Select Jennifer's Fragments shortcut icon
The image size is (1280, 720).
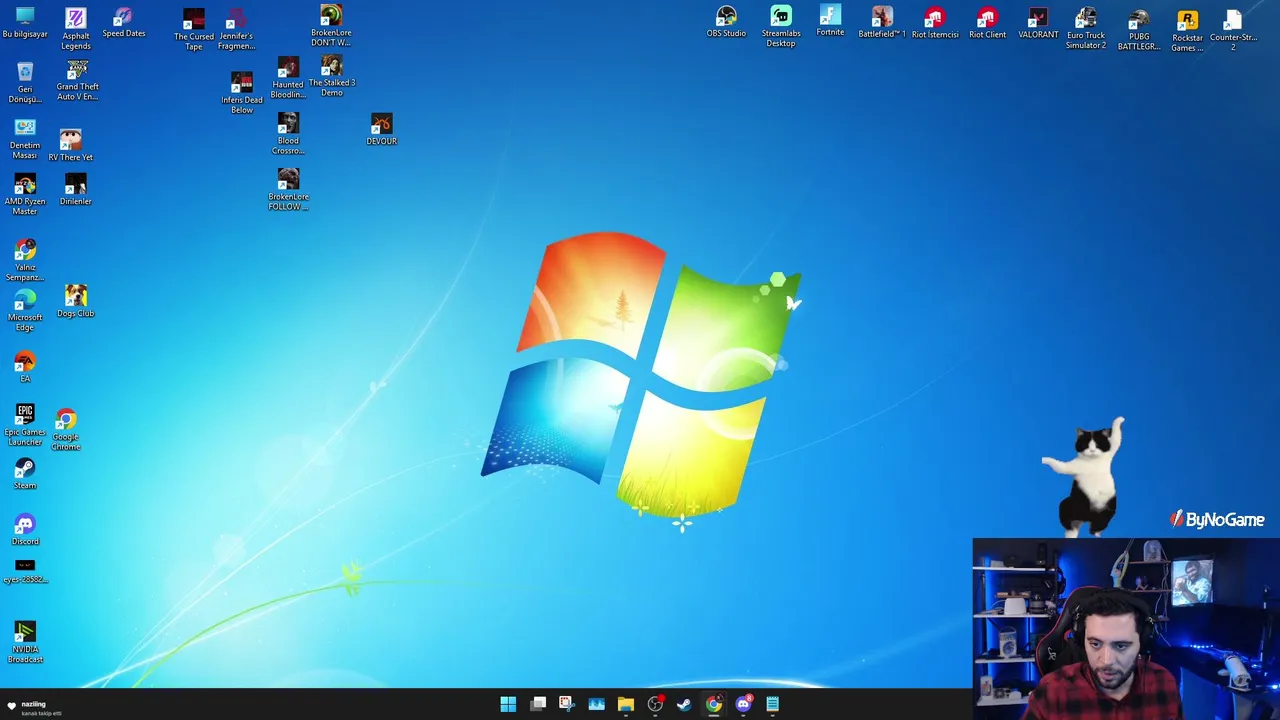[236, 29]
